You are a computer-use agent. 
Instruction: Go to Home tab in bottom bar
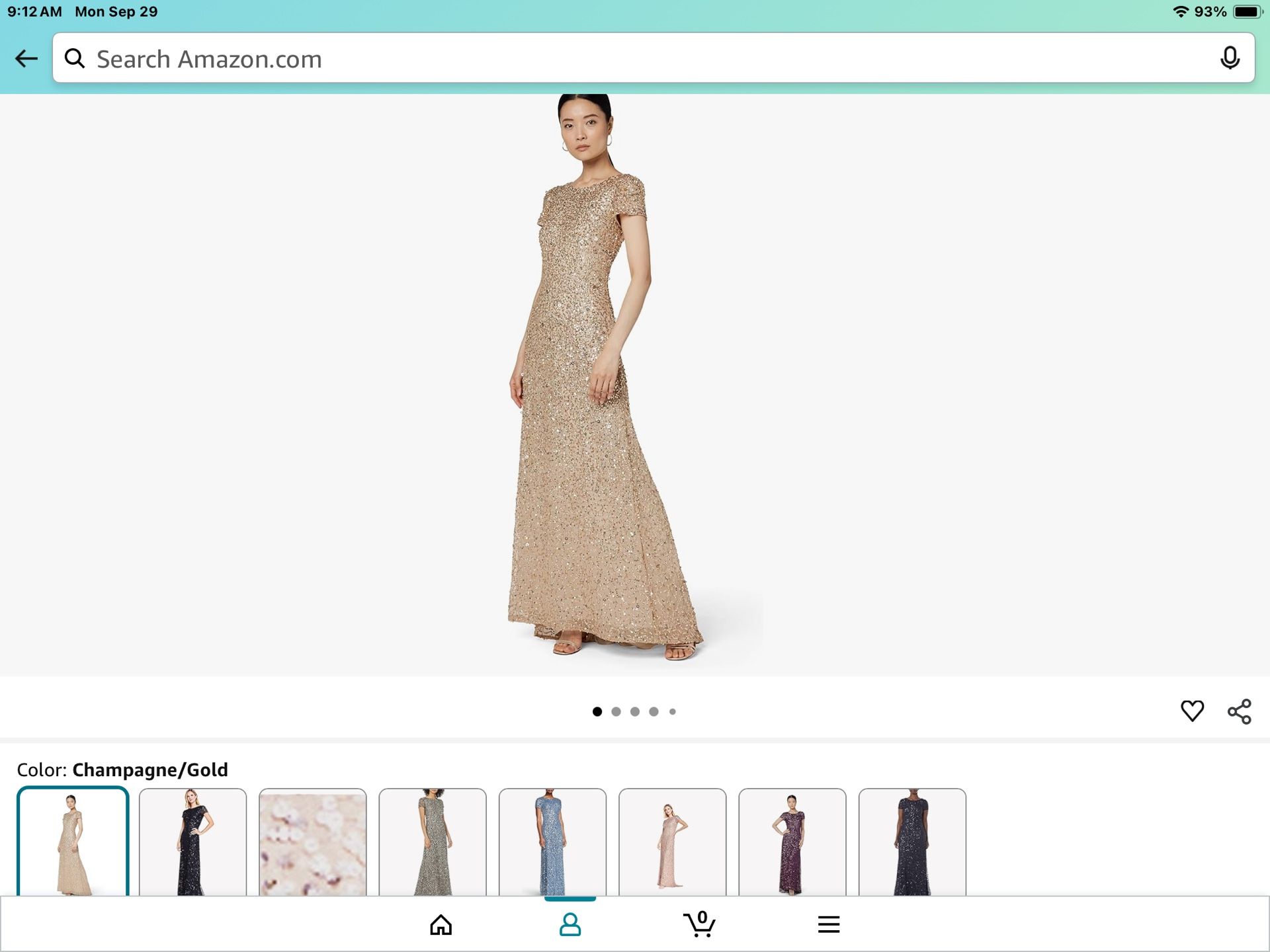(x=441, y=924)
